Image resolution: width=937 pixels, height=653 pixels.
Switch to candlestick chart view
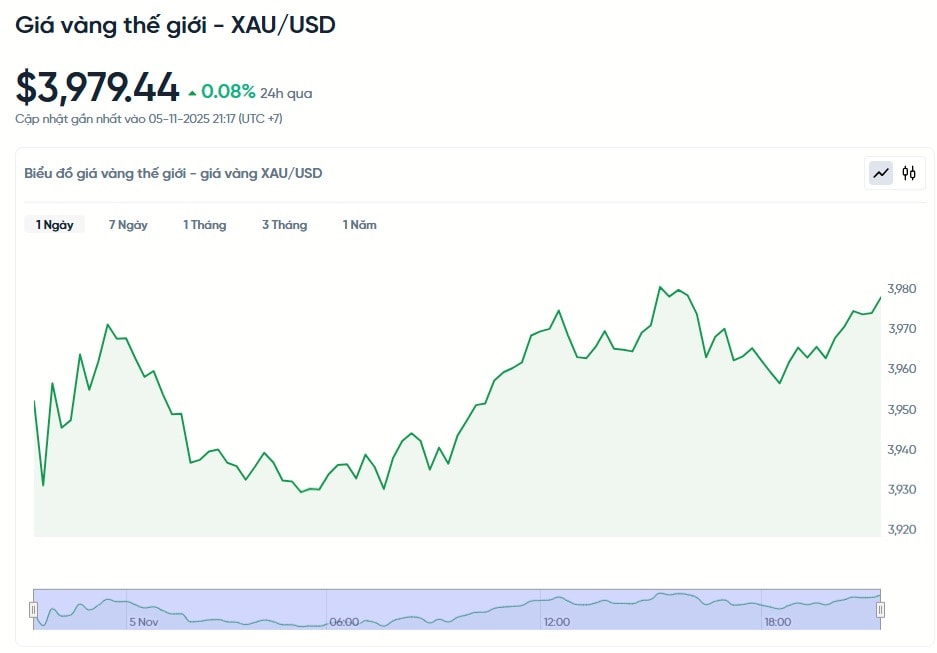point(908,173)
